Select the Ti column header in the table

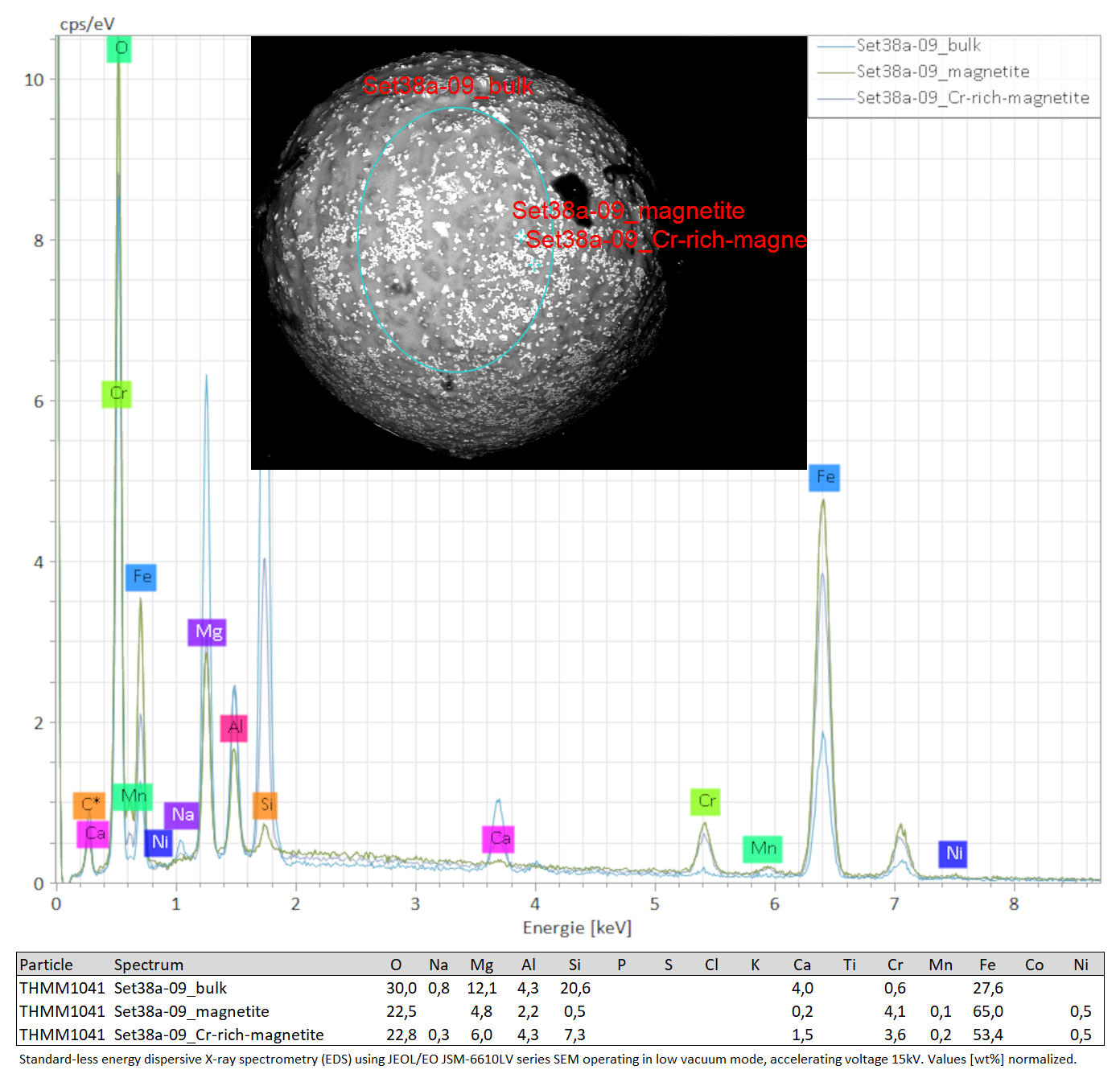[849, 965]
